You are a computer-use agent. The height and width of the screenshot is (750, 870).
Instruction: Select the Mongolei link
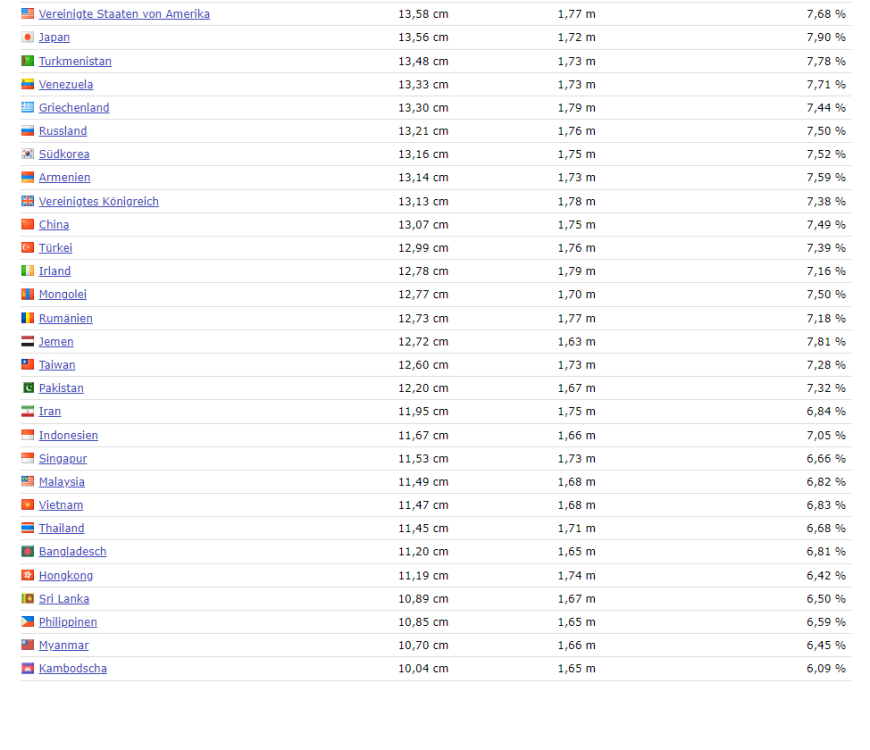(x=63, y=294)
